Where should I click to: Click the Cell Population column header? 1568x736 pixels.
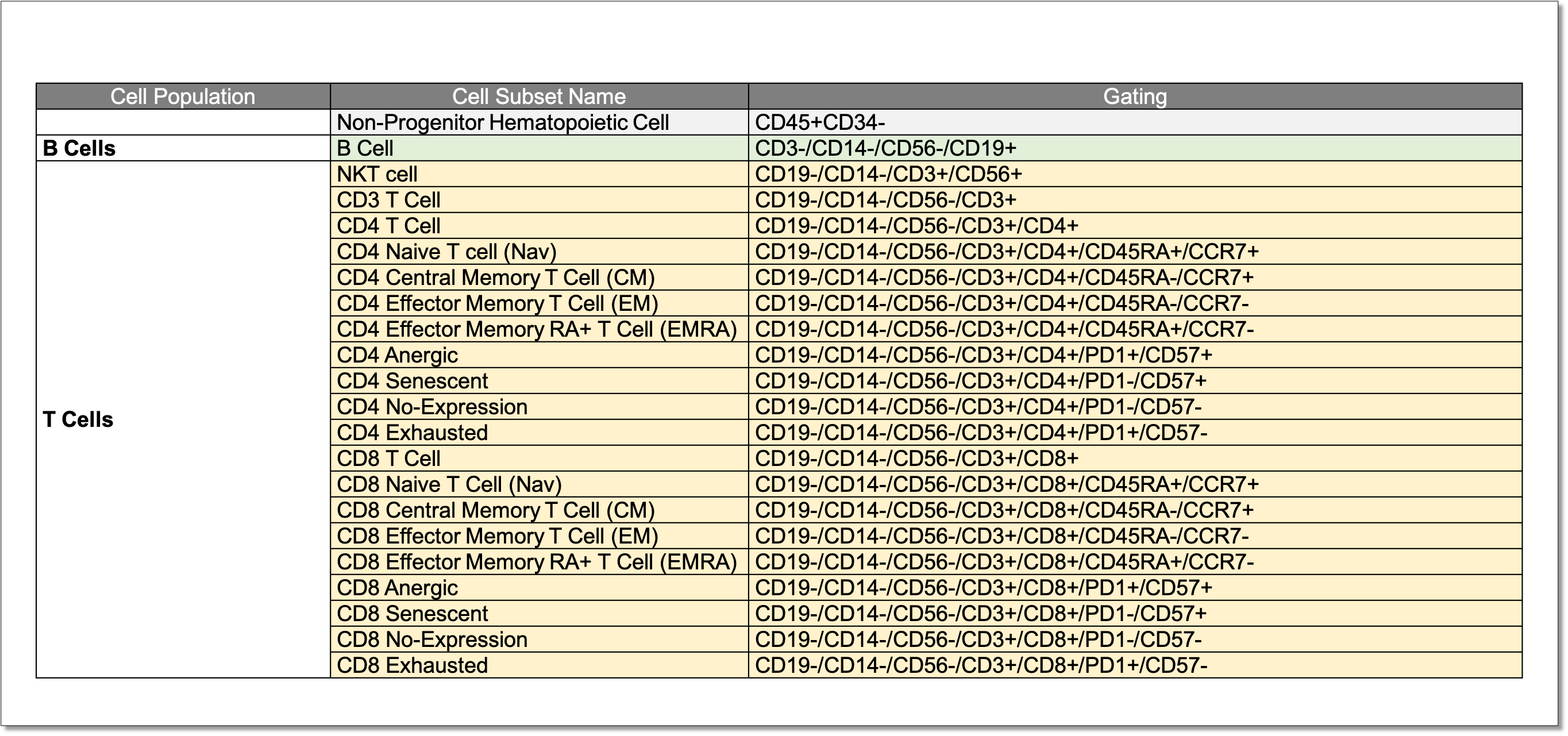coord(183,96)
